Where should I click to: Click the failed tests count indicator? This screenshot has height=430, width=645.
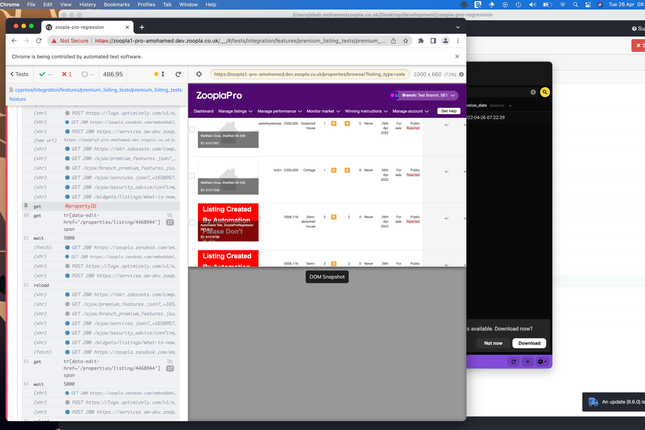pos(67,74)
